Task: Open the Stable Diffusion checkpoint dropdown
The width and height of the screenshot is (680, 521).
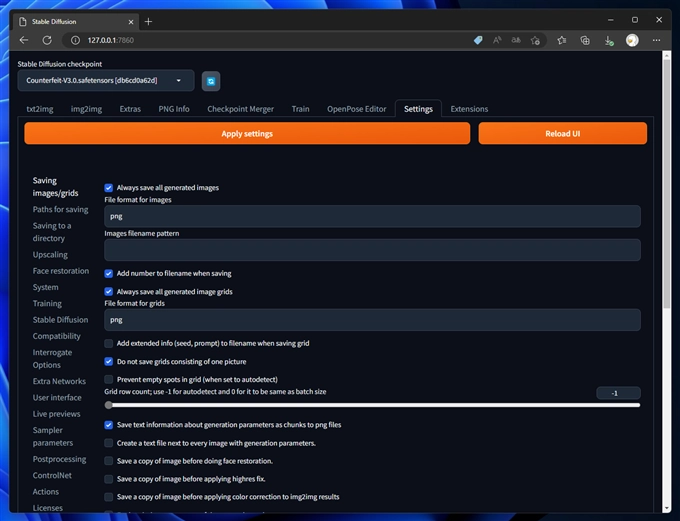Action: click(x=106, y=81)
